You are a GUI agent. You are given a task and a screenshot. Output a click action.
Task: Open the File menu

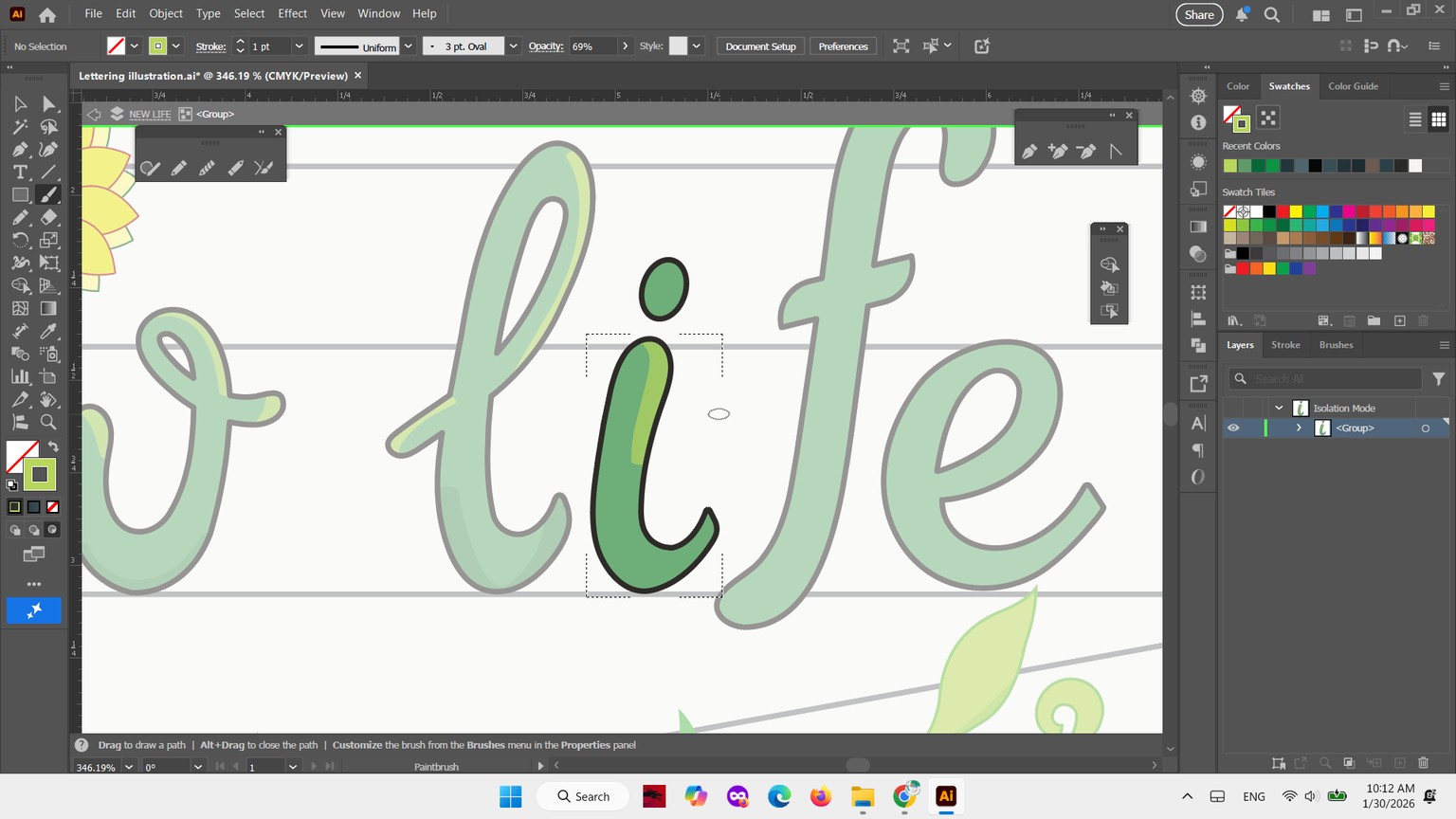pos(93,13)
